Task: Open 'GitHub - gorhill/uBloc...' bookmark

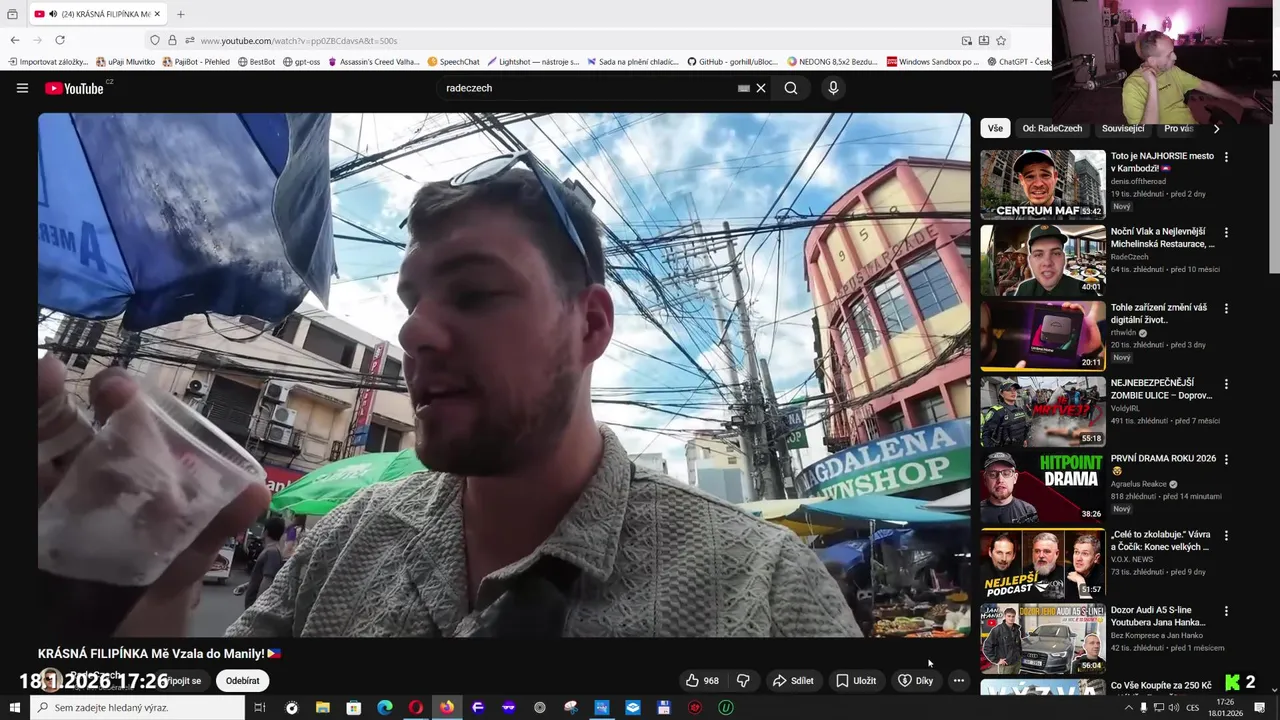Action: click(732, 62)
